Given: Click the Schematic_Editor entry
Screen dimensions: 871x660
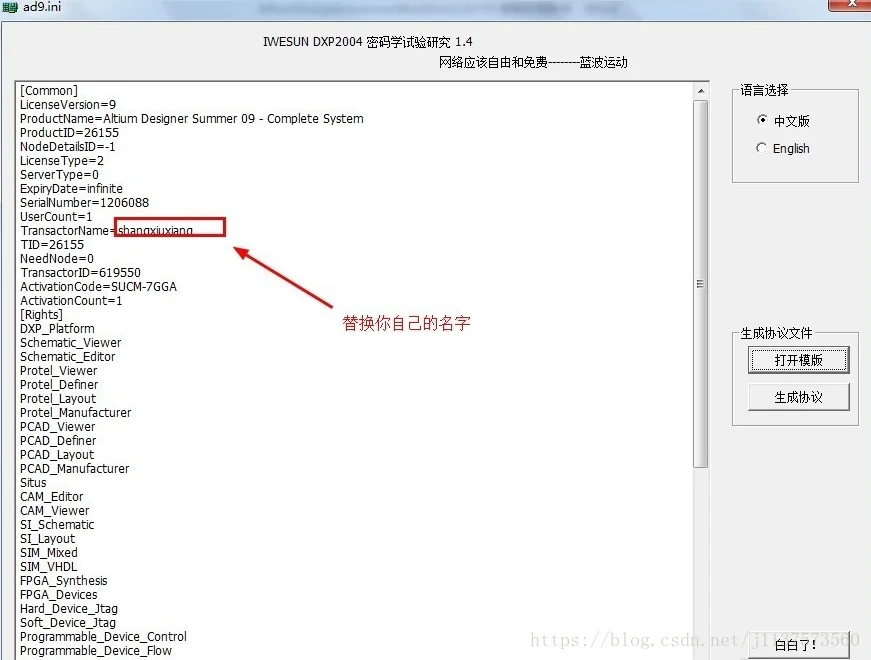Looking at the screenshot, I should (68, 357).
